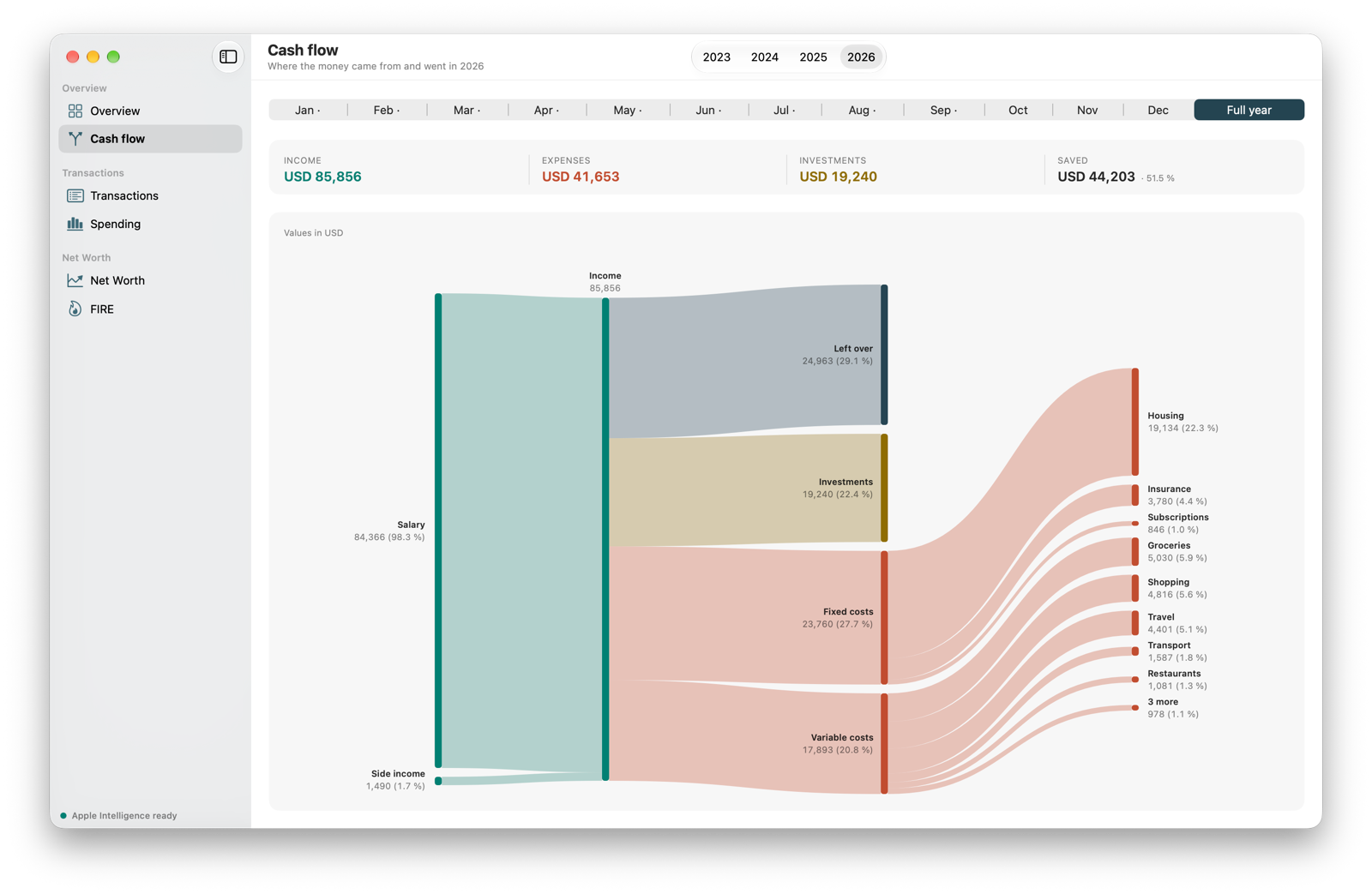Select the 2026 year segment
Image resolution: width=1372 pixels, height=894 pixels.
(x=861, y=57)
